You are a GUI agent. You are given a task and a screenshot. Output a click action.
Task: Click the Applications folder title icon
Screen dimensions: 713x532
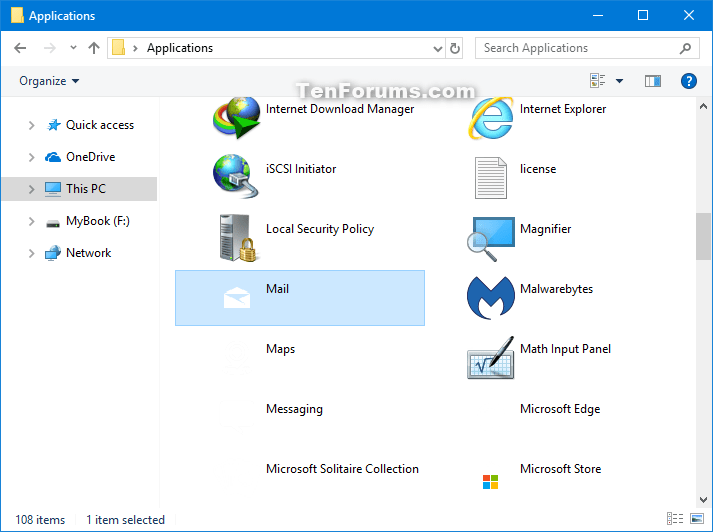17,15
